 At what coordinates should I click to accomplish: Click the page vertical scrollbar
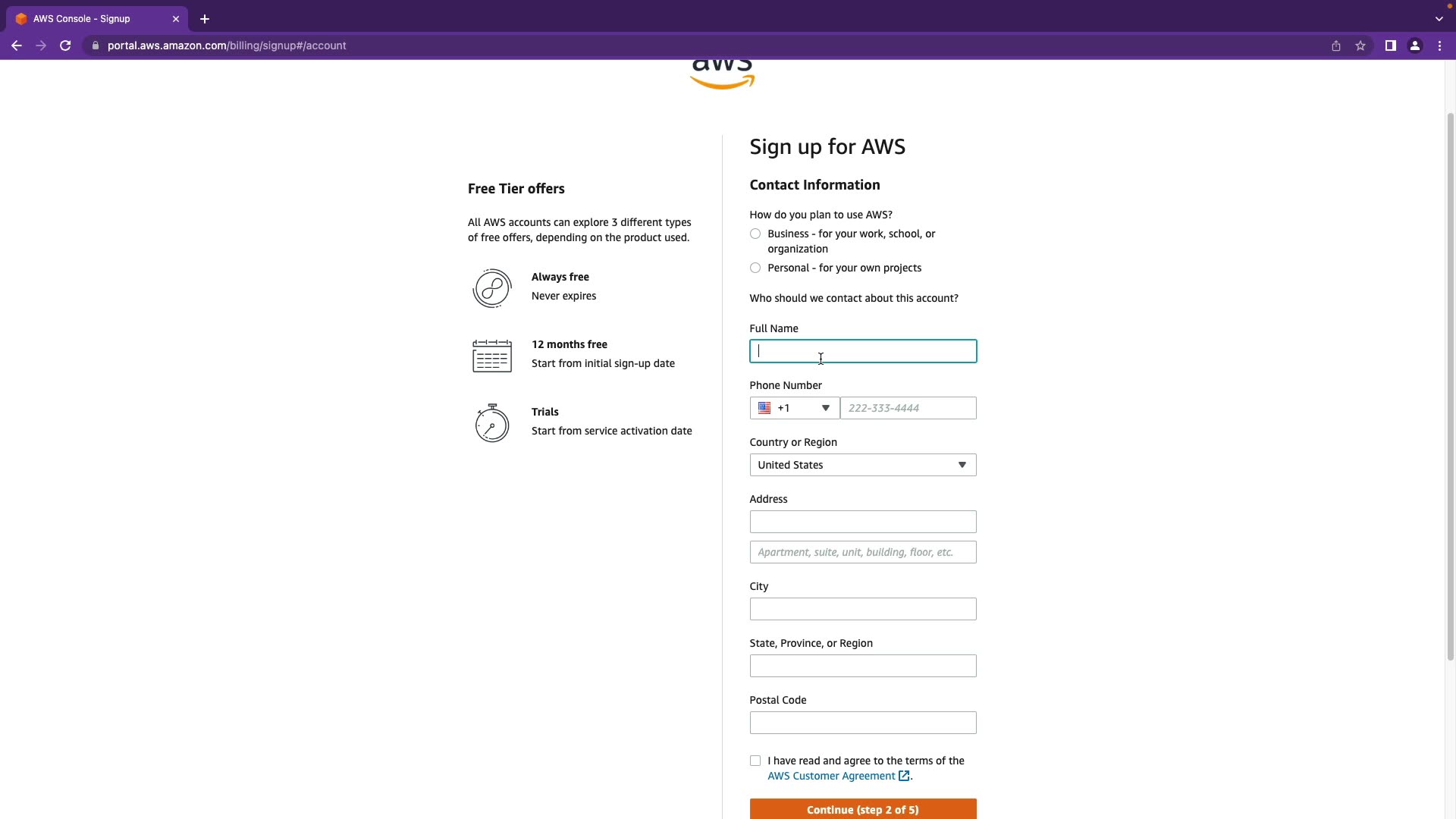(x=1450, y=379)
